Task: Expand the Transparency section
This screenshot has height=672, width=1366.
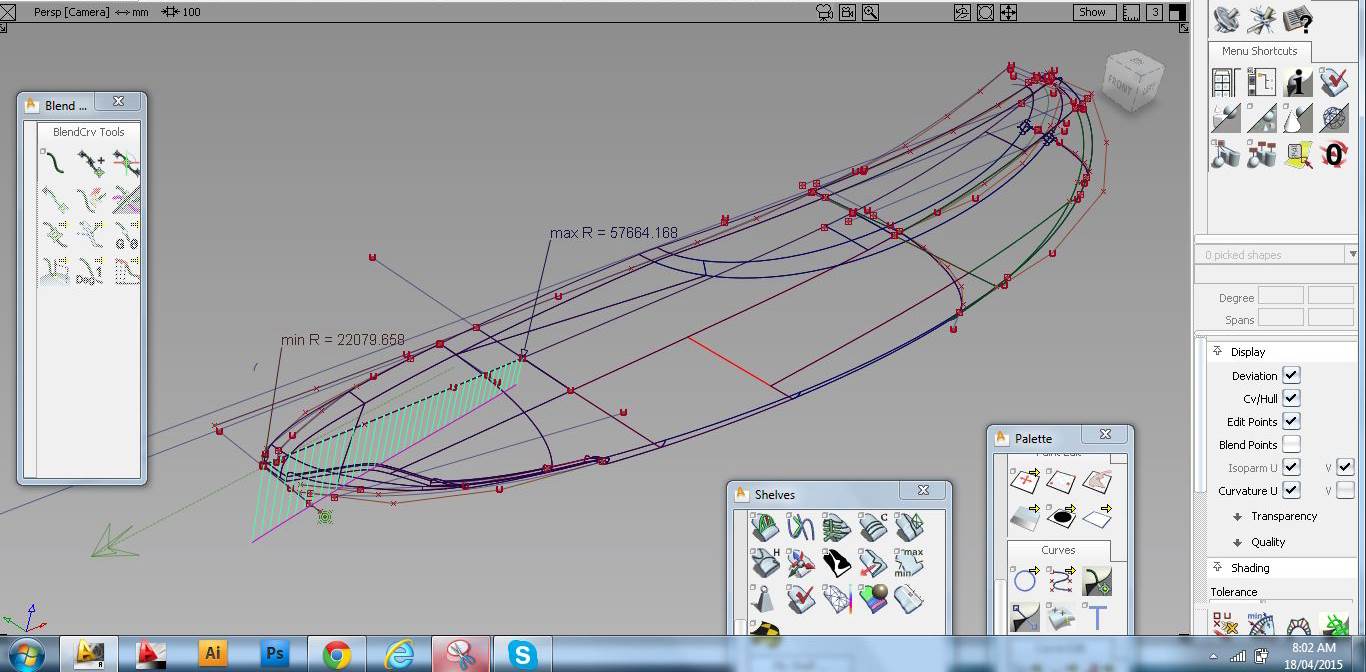Action: [1283, 516]
